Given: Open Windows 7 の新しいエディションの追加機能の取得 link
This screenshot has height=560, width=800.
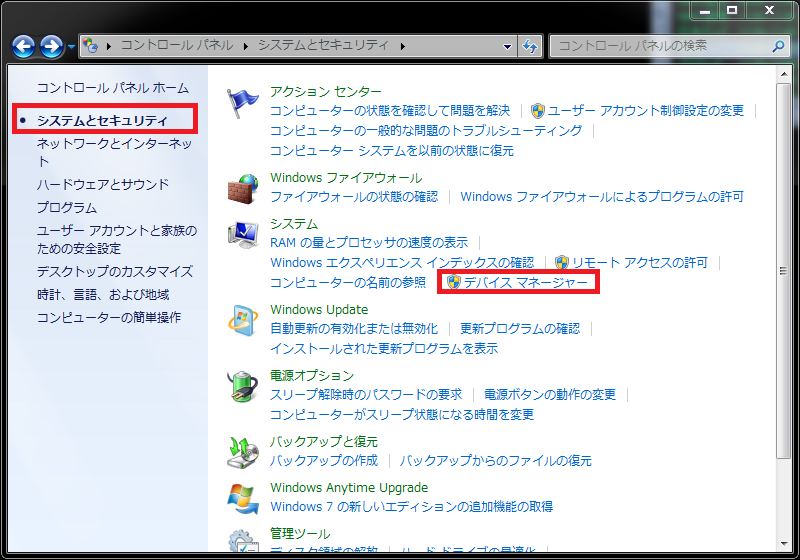Looking at the screenshot, I should coord(412,506).
